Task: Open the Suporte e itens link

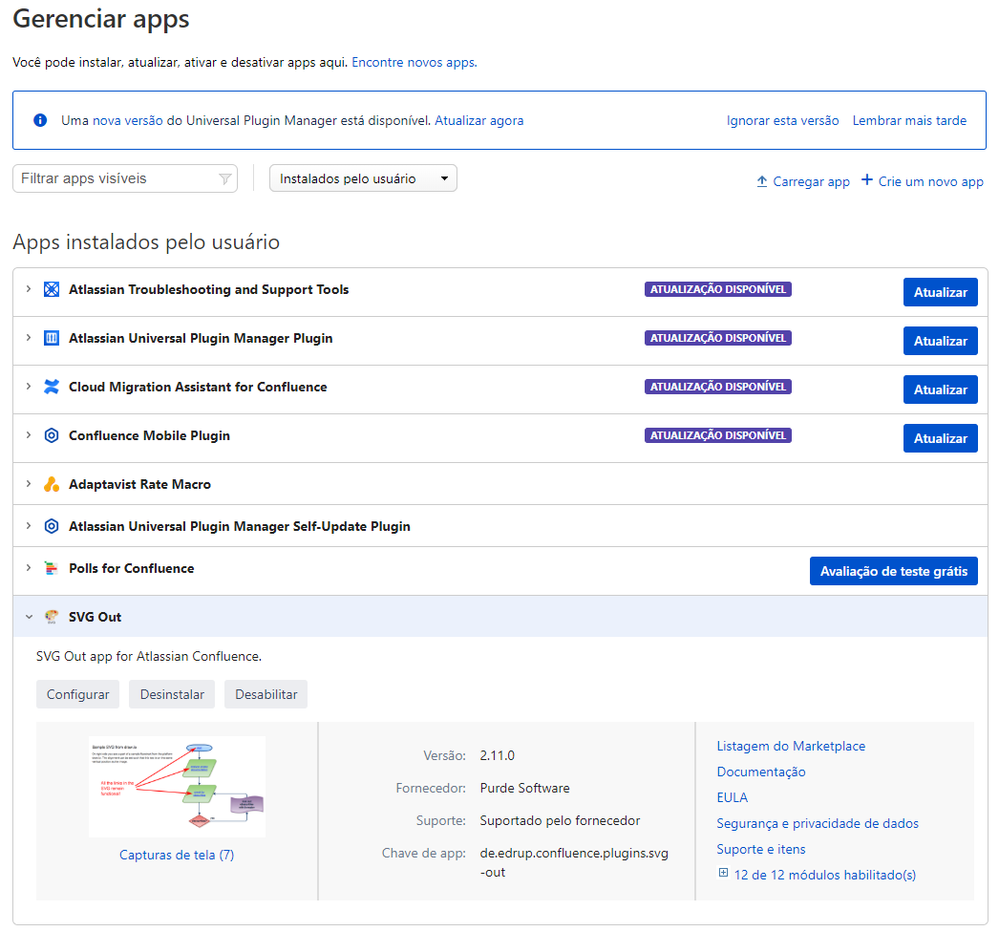Action: [761, 849]
